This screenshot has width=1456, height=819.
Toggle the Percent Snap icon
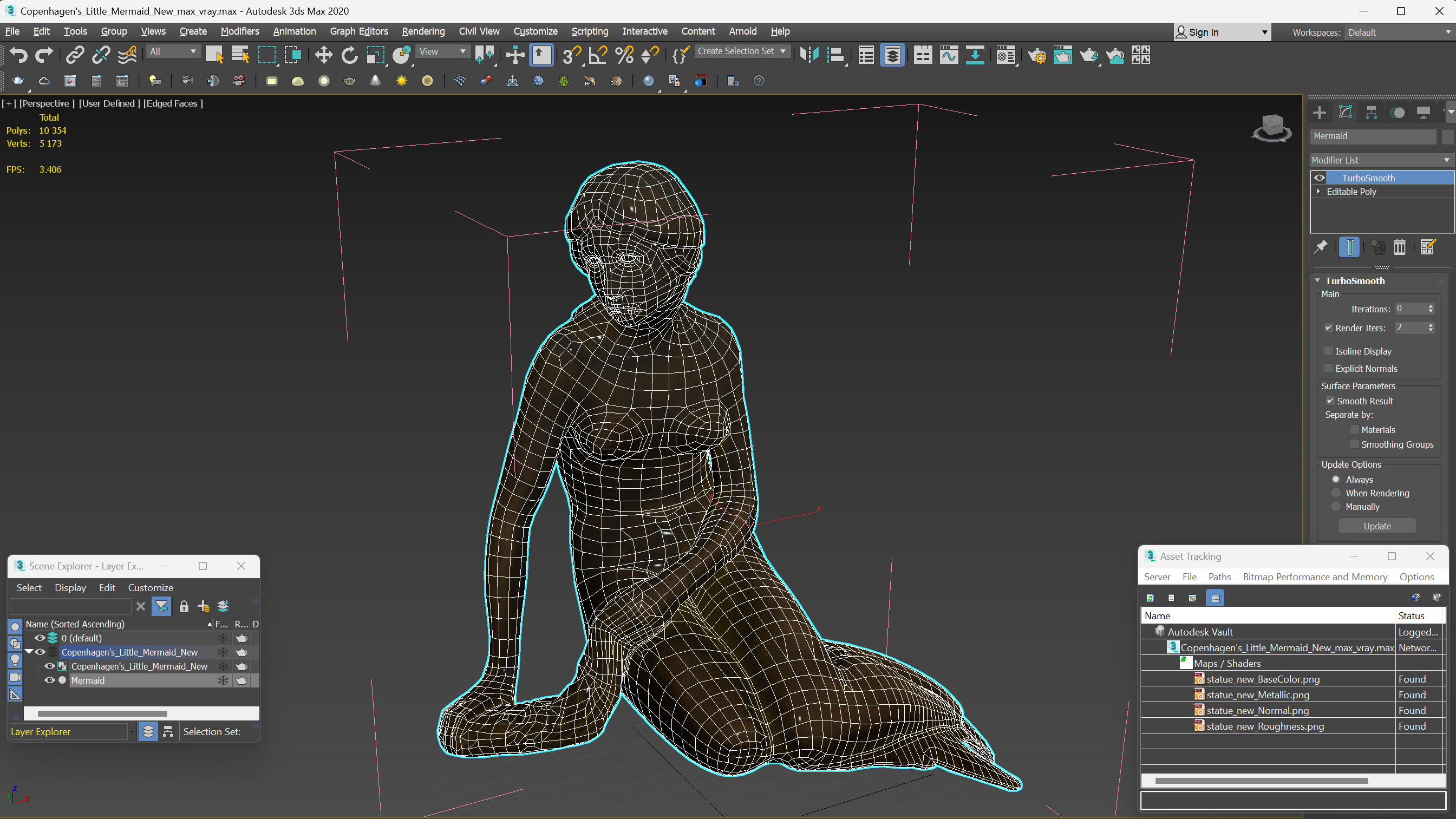[x=624, y=55]
